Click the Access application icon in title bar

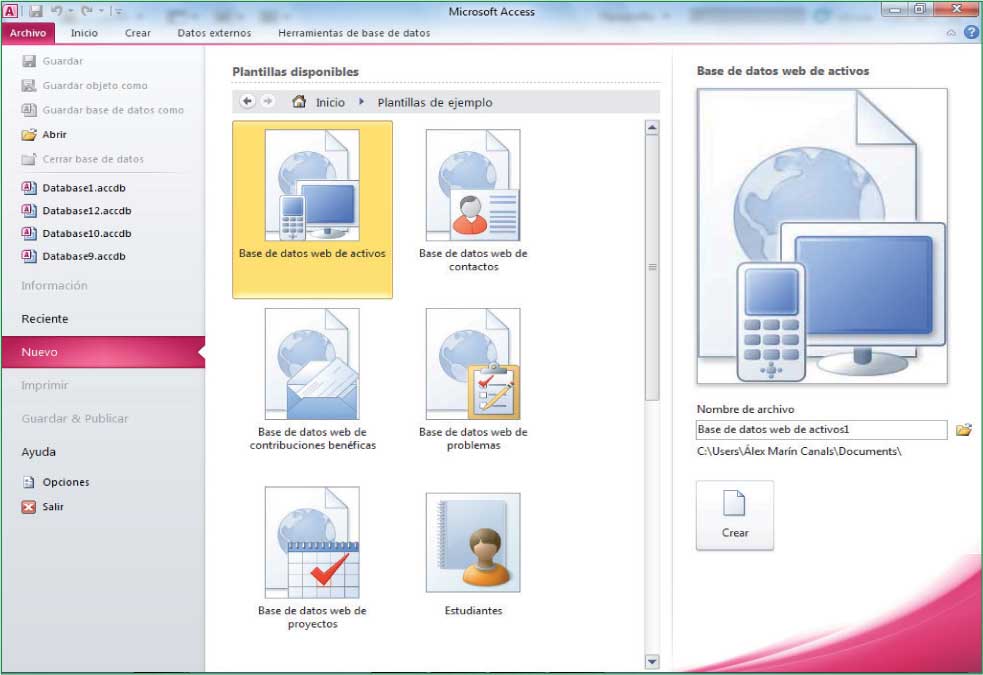(x=11, y=11)
